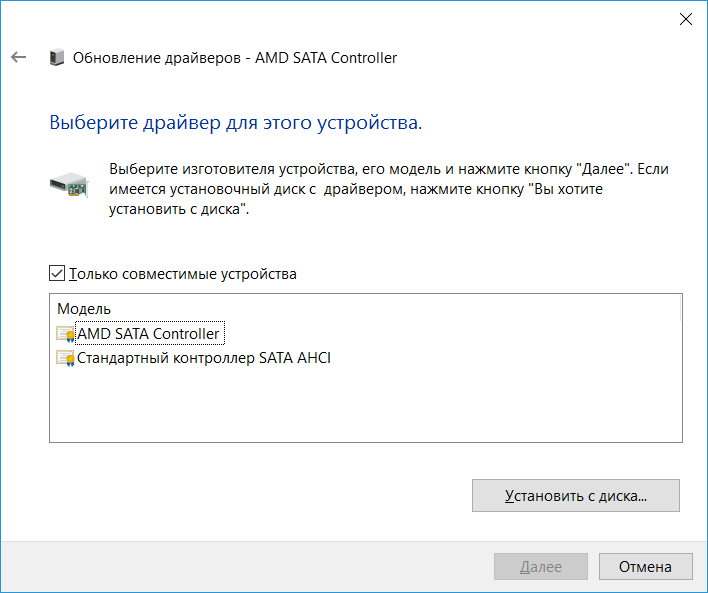Select AMD SATA Controller in the model list

point(148,334)
